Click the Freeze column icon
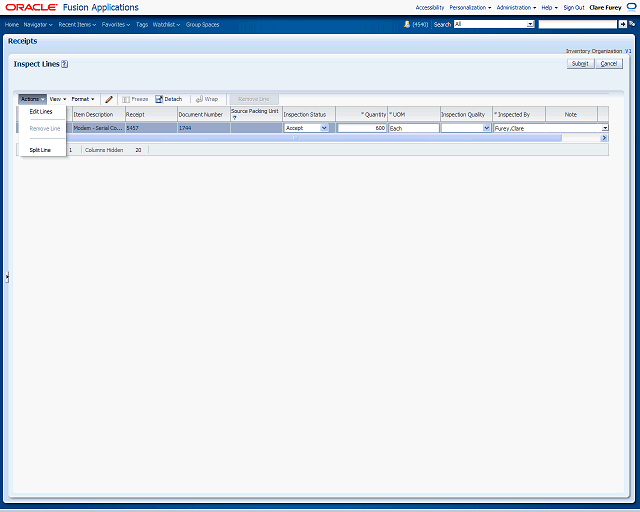640x512 pixels. click(135, 99)
